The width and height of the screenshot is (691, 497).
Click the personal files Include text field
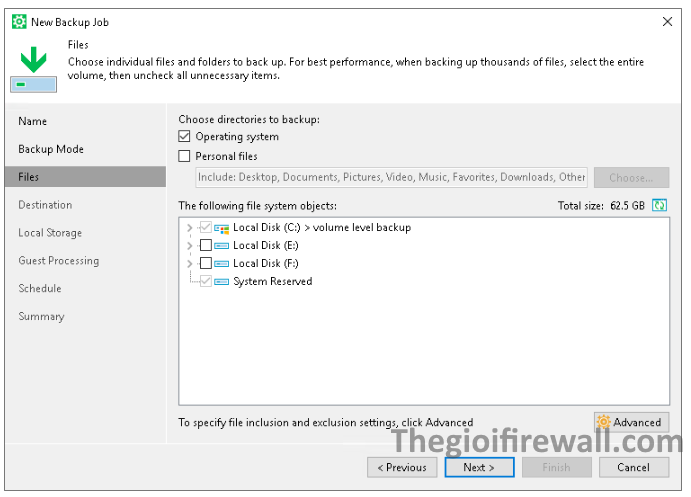pos(391,177)
